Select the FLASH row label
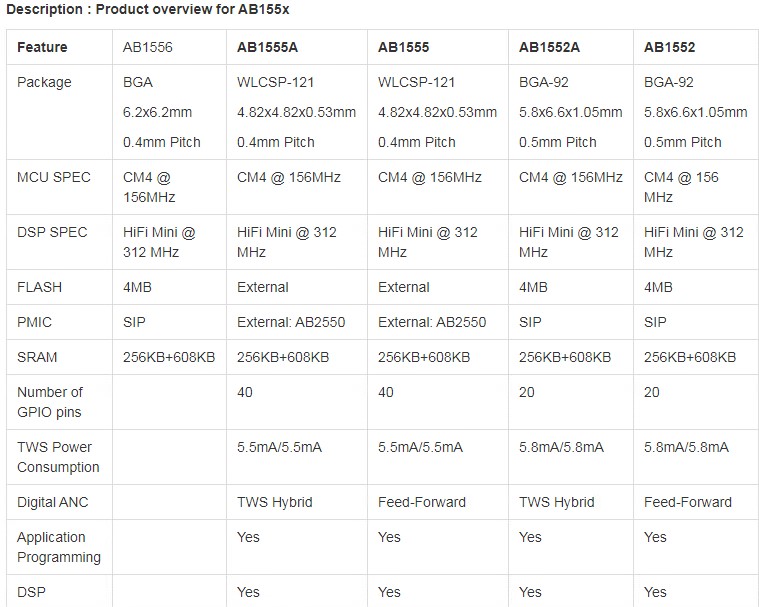The image size is (759, 607). [39, 287]
